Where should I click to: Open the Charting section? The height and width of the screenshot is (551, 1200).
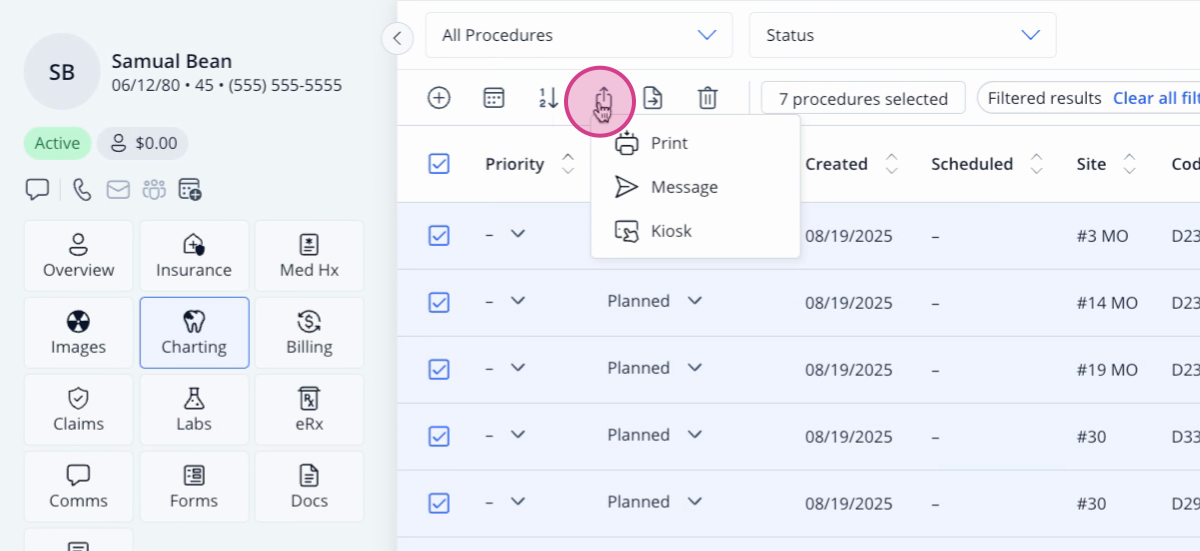click(x=194, y=333)
